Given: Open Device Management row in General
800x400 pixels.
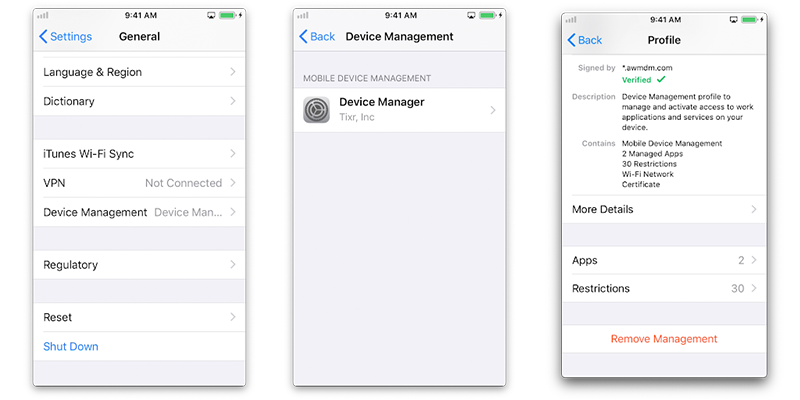Looking at the screenshot, I should (x=139, y=212).
